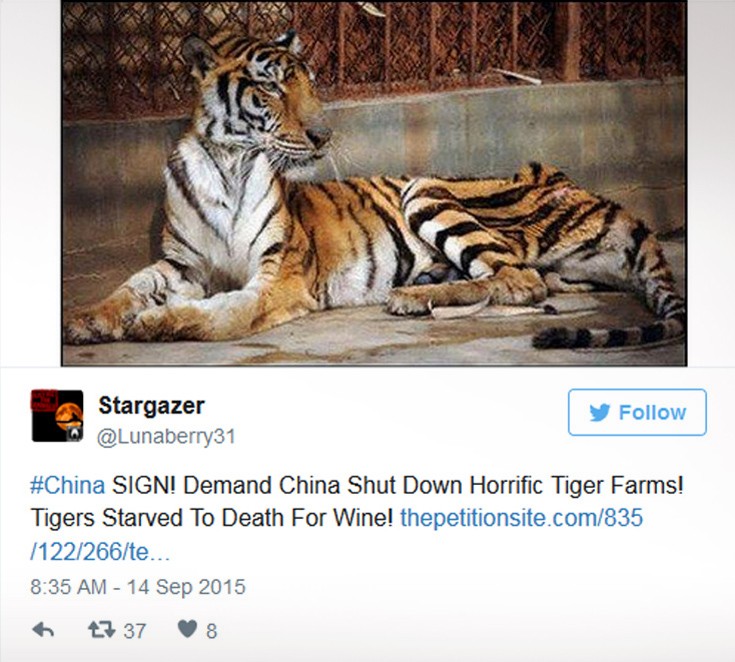Image resolution: width=735 pixels, height=662 pixels.
Task: Open the @Lunaberry31 handle
Action: pyautogui.click(x=166, y=436)
